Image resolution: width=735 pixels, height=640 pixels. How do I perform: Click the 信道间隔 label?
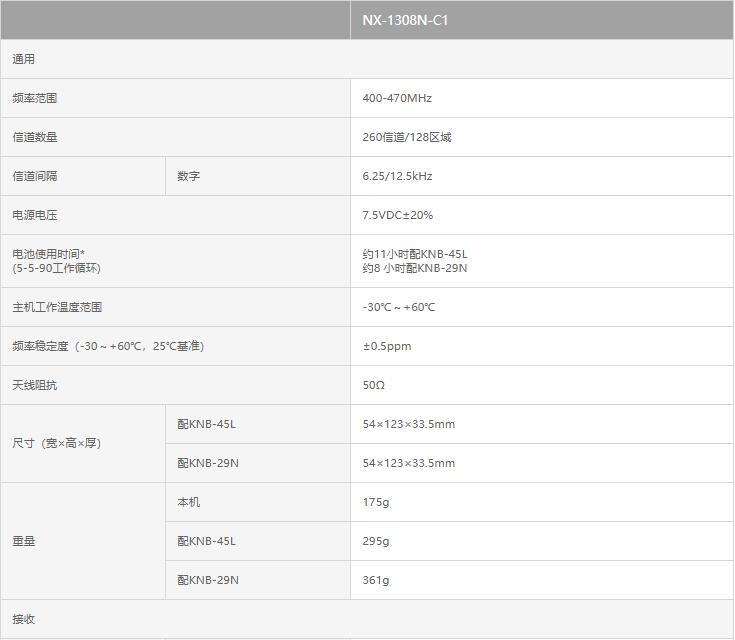35,176
